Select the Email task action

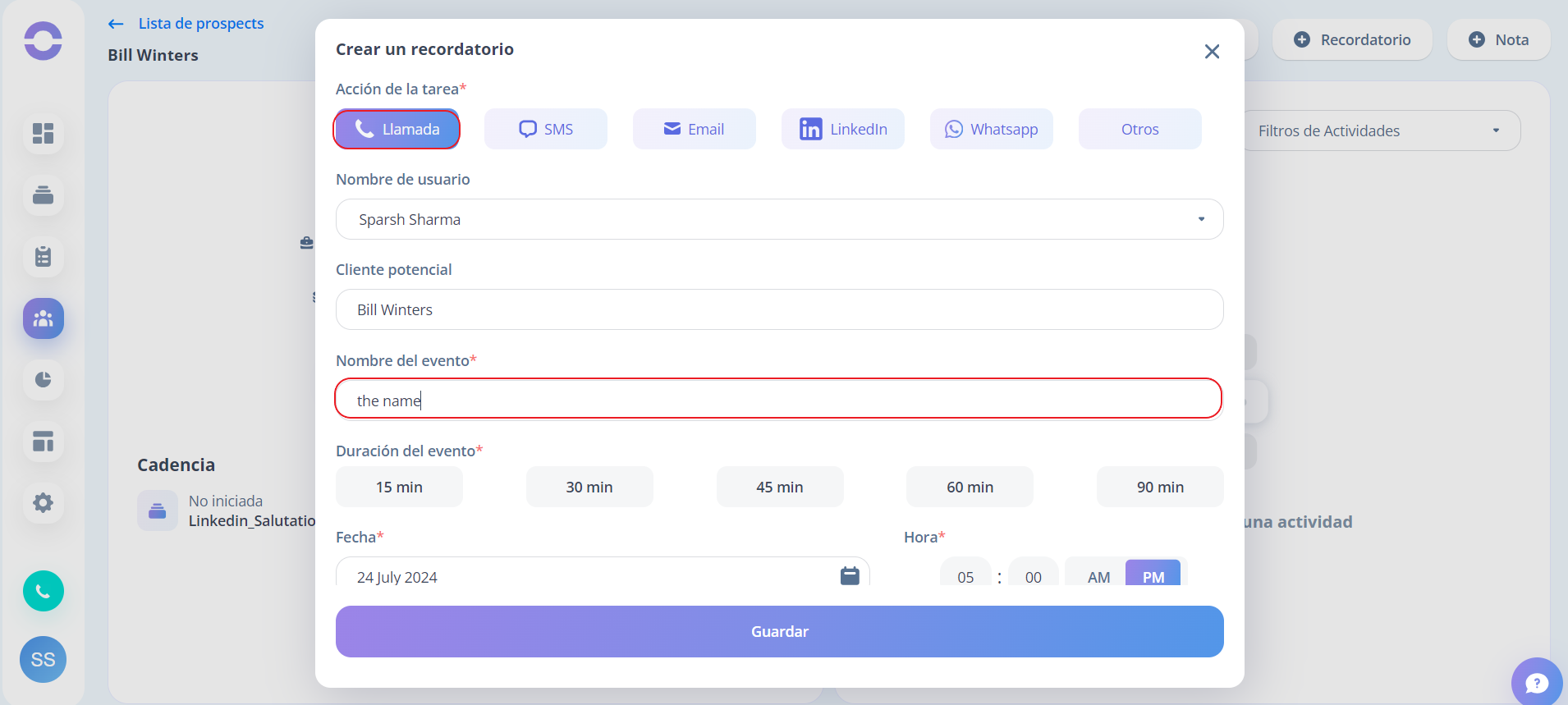click(x=695, y=129)
